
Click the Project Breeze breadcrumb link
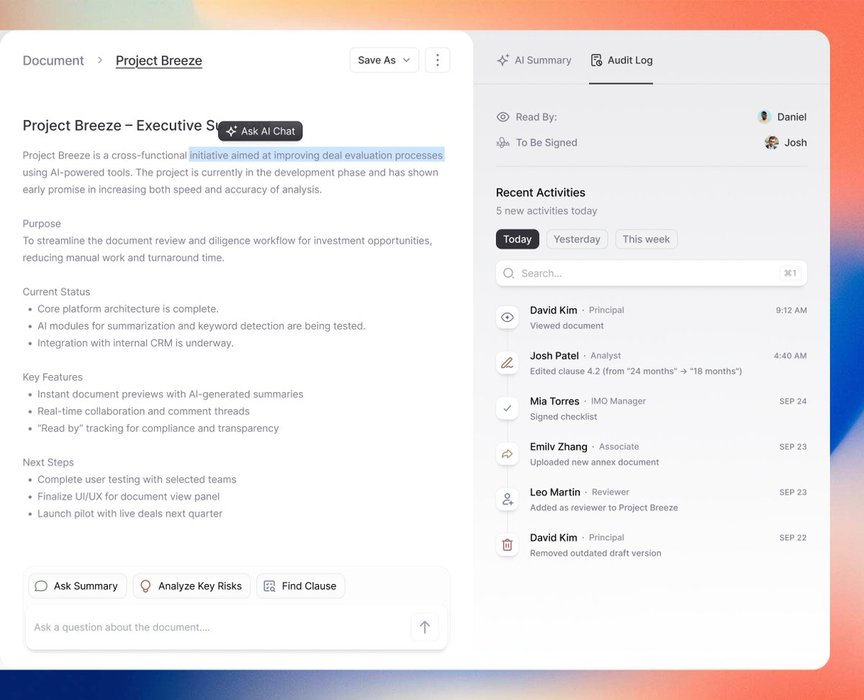[159, 61]
